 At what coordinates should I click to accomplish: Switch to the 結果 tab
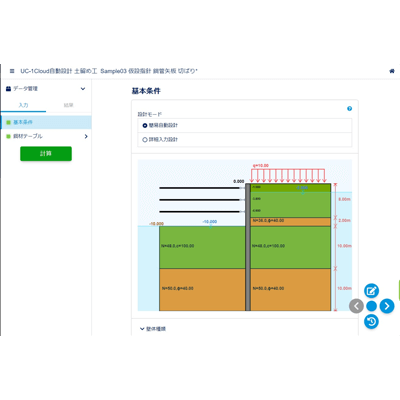point(68,105)
